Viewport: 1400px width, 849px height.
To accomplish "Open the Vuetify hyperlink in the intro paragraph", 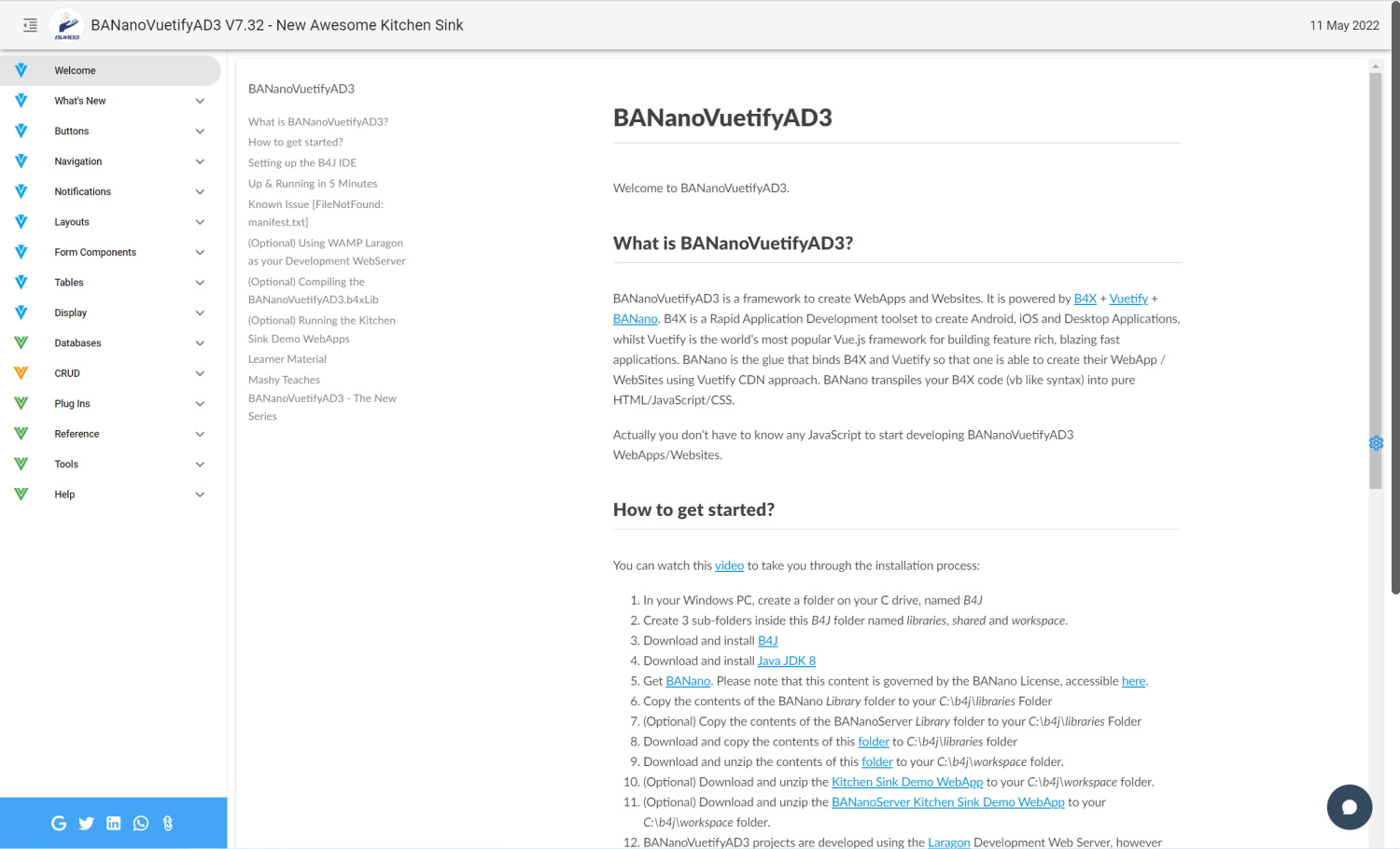I will pos(1128,299).
